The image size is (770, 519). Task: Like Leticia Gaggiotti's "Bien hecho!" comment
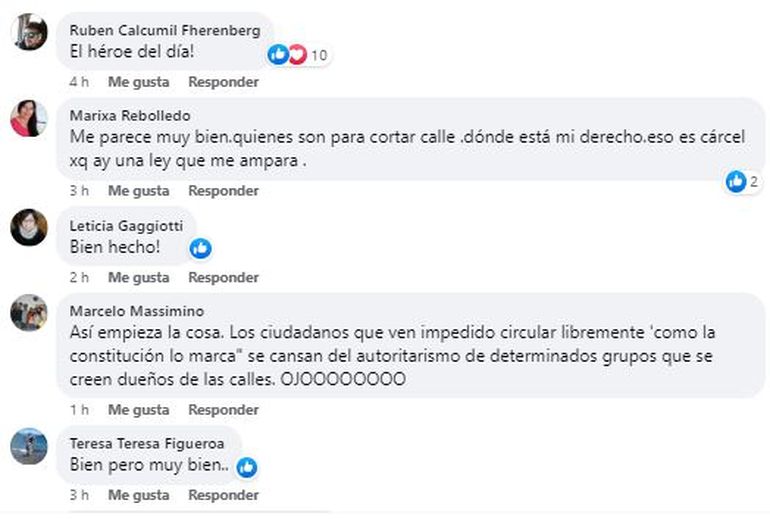(x=138, y=277)
